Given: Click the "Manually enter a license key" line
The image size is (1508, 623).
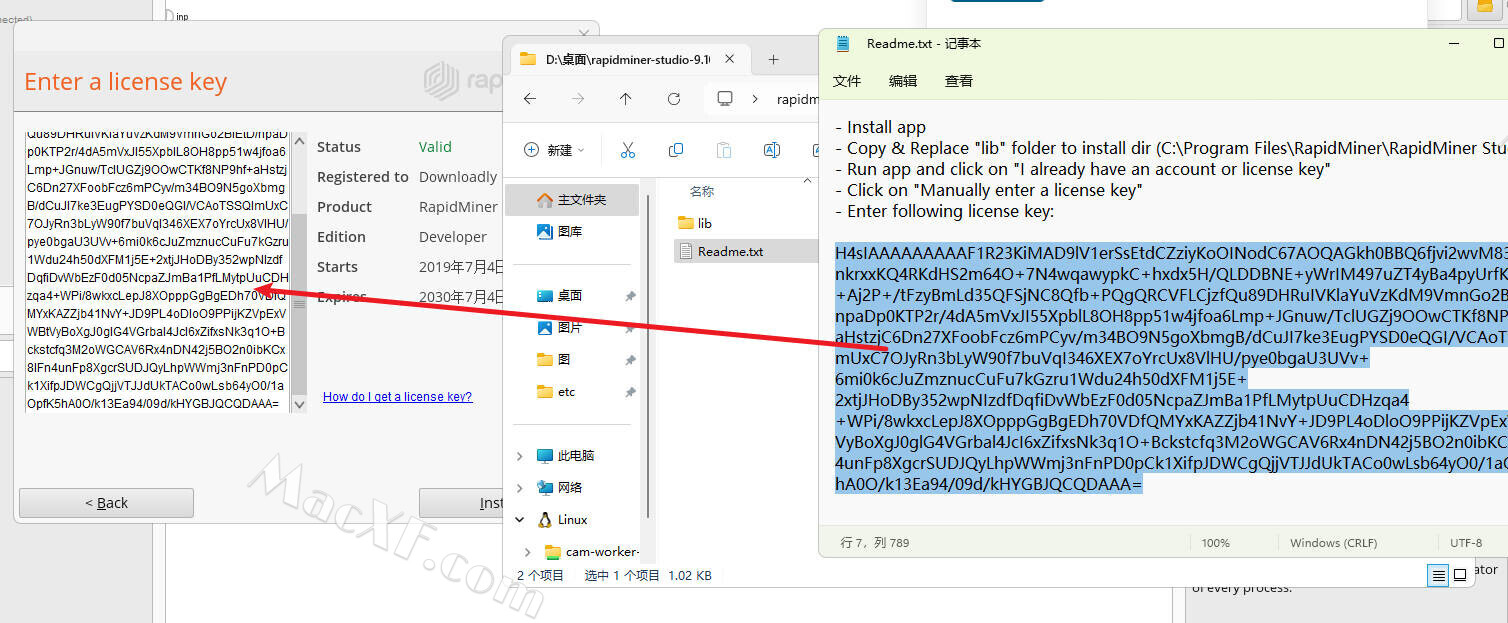Looking at the screenshot, I should [x=988, y=190].
